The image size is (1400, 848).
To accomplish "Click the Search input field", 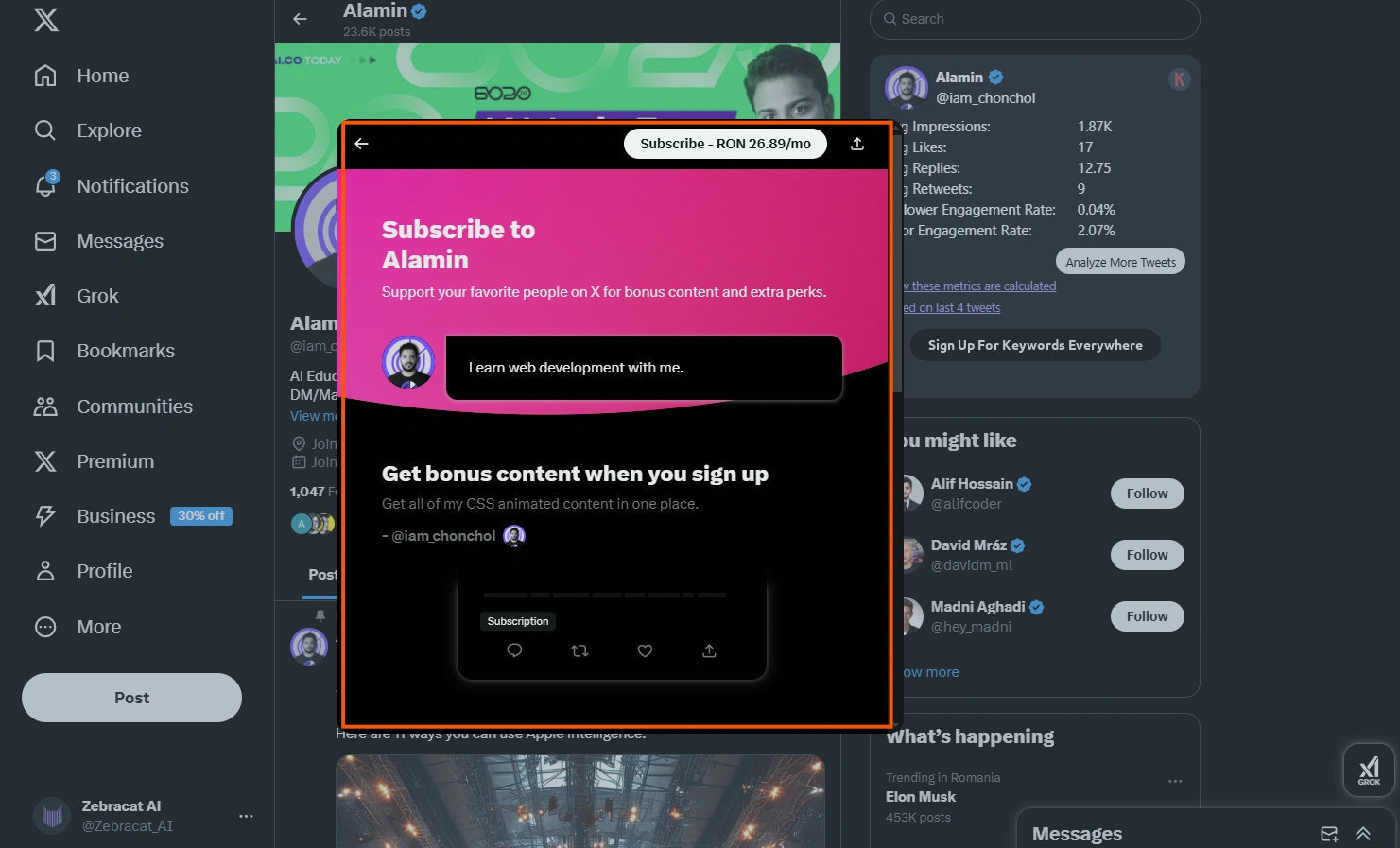I will (x=1034, y=19).
